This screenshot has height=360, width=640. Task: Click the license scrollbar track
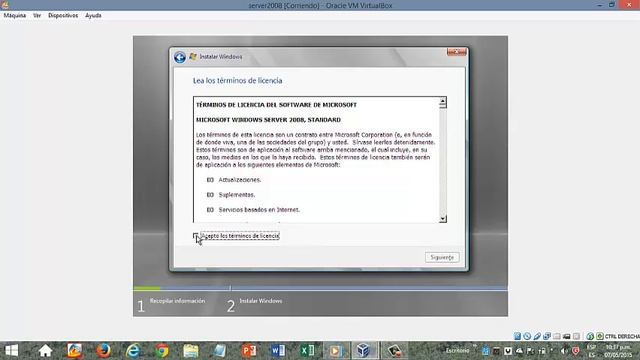pos(443,163)
